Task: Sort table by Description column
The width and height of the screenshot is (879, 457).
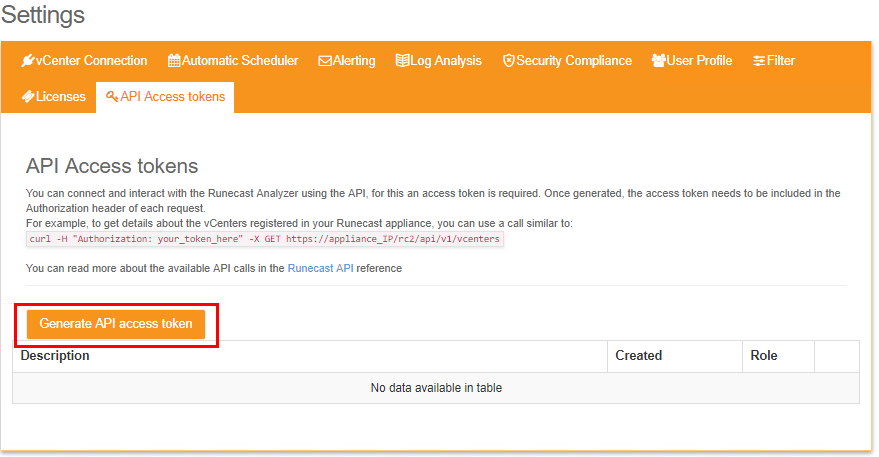Action: 55,356
